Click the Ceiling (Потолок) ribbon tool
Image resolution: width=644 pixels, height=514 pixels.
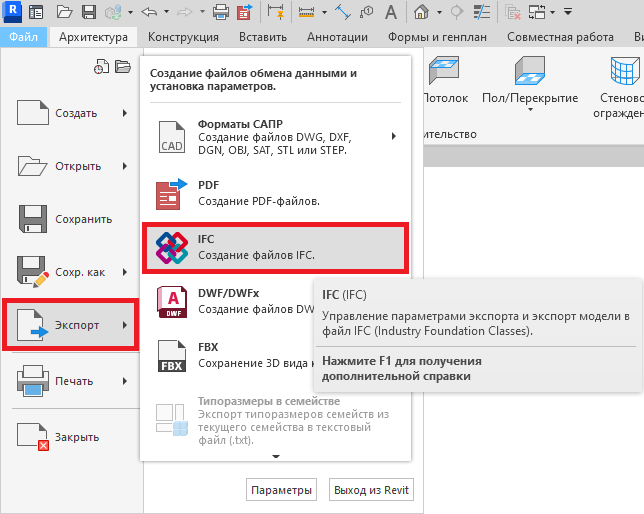click(x=445, y=81)
